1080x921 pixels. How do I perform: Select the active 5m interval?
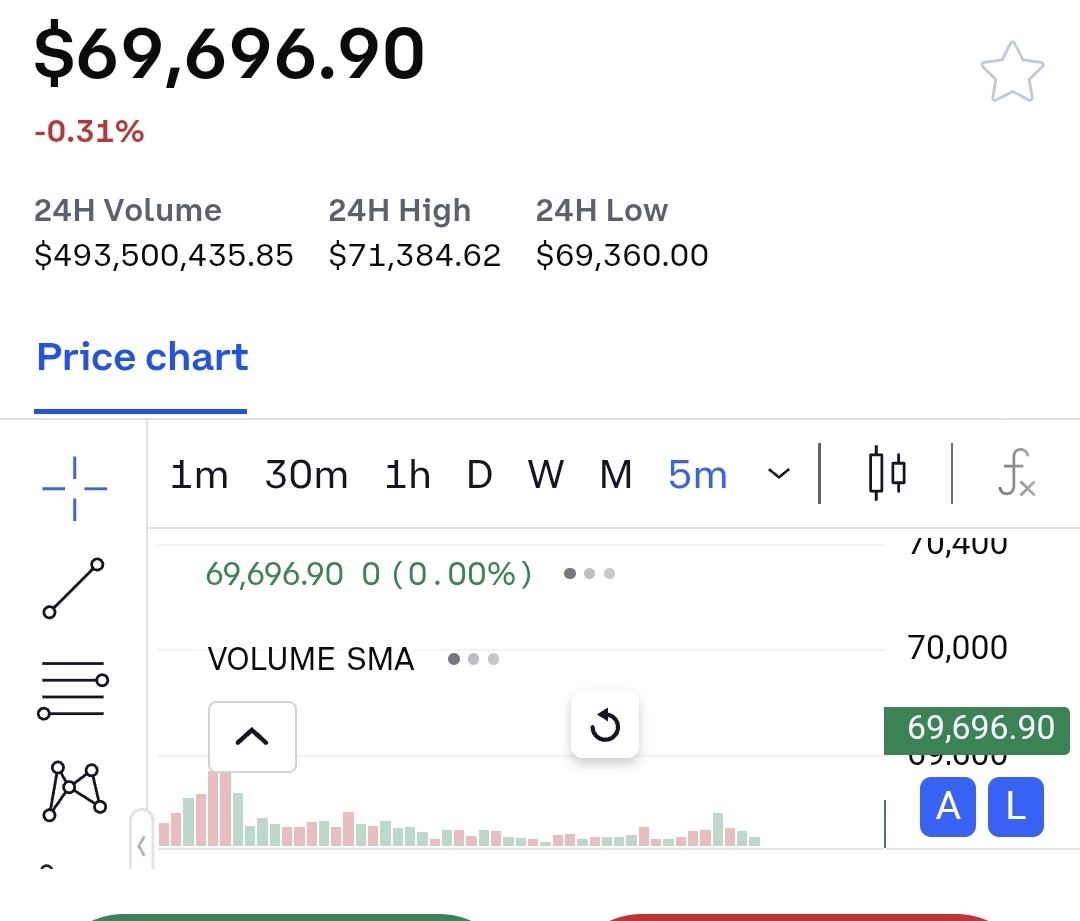coord(698,475)
